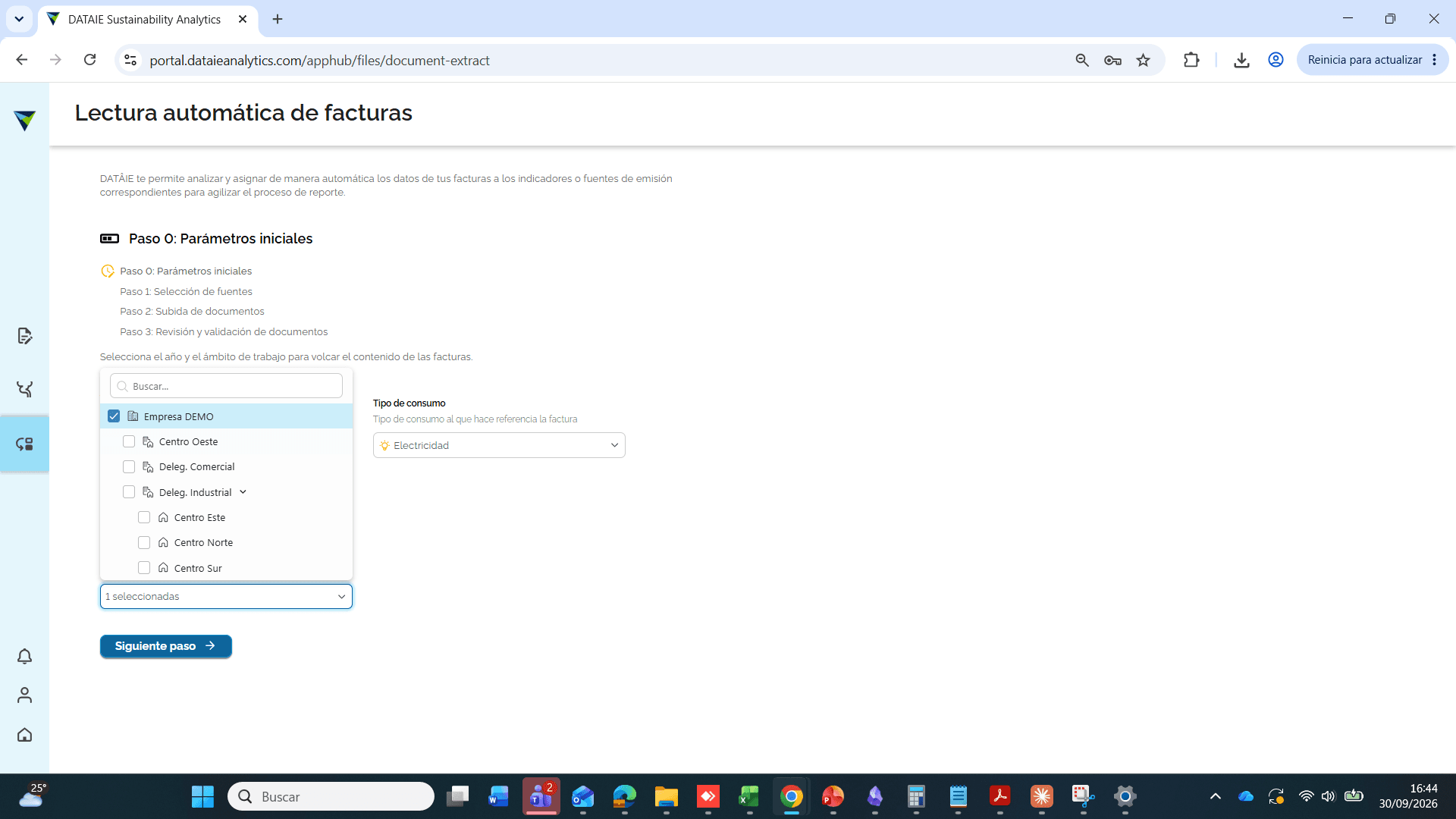Click the Siguiente paso button

166,646
